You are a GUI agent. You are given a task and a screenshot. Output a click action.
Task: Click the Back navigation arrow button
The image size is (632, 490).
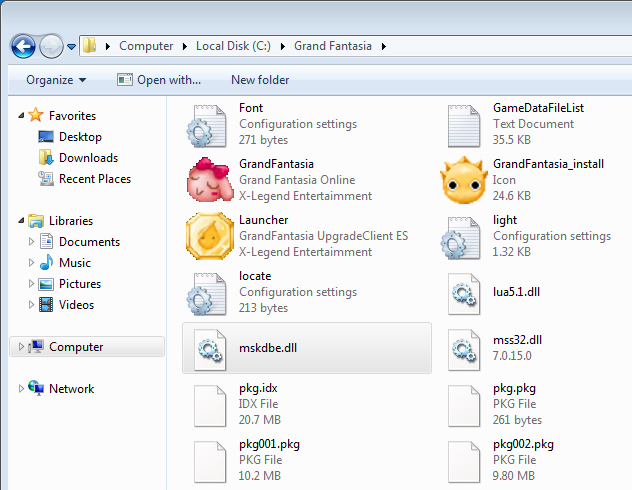[23, 46]
